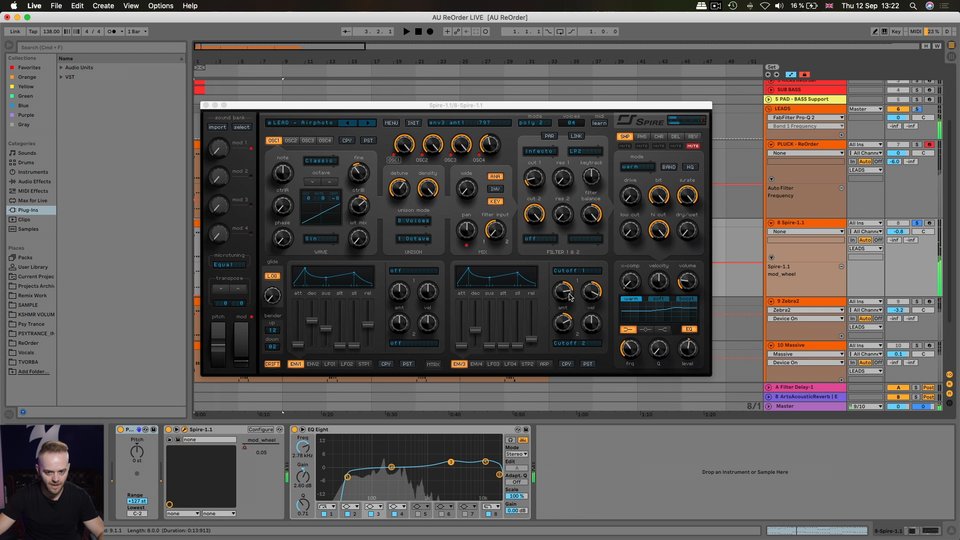The height and width of the screenshot is (540, 960).
Task: Click the Spire glide knob
Action: 272,296
